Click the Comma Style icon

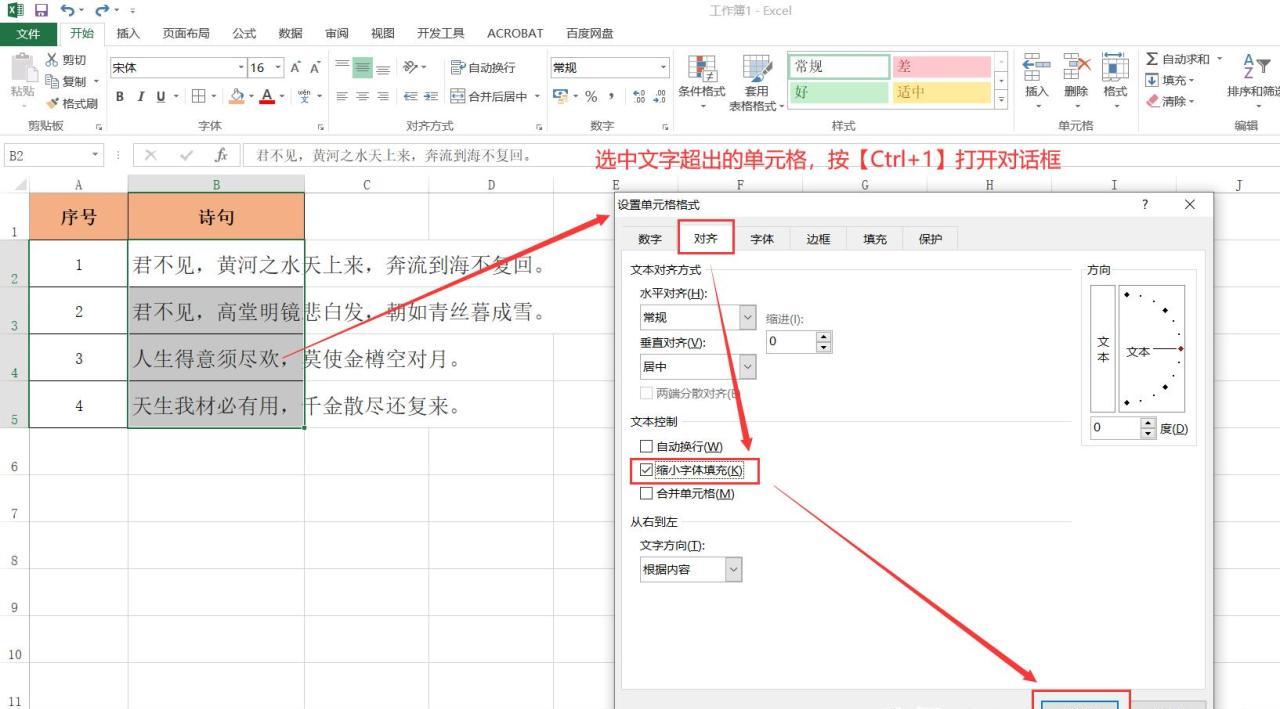pyautogui.click(x=611, y=96)
